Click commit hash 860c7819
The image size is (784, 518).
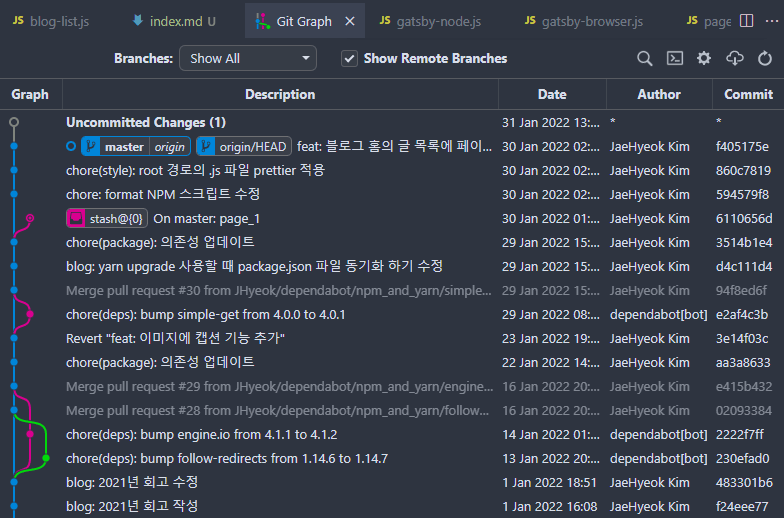[743, 170]
